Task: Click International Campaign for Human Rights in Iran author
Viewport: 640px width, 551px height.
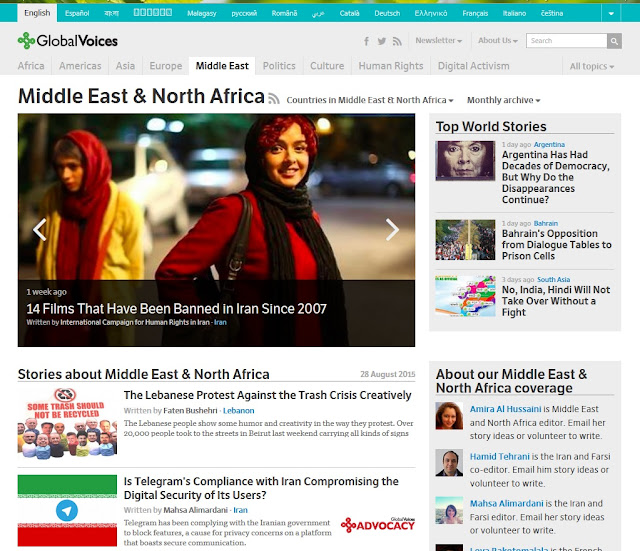Action: pos(135,322)
